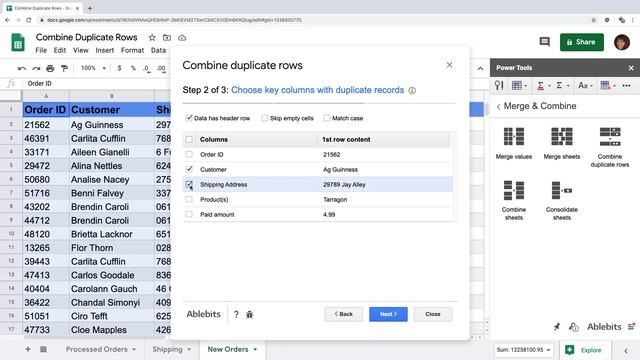The image size is (640, 360).
Task: Click the bug report icon in dialog
Action: pos(249,314)
